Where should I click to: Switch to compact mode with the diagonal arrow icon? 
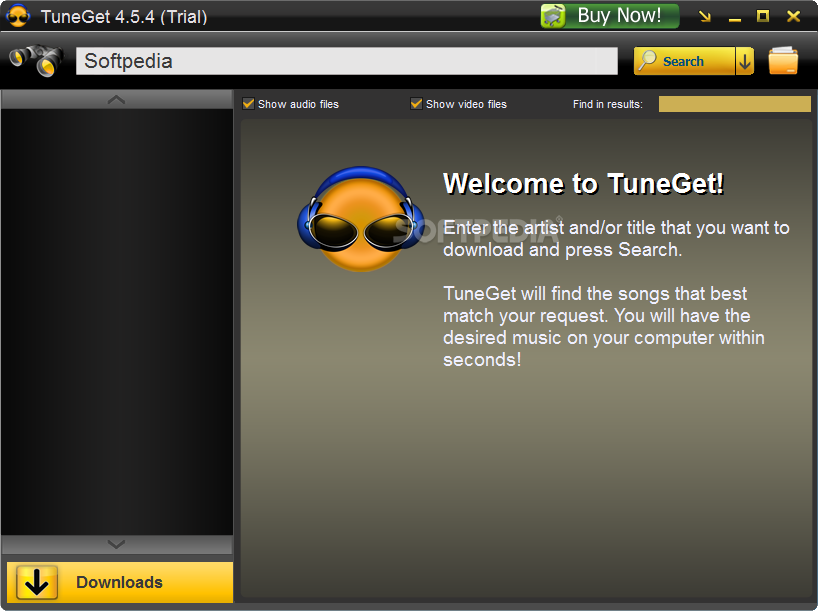[x=705, y=17]
